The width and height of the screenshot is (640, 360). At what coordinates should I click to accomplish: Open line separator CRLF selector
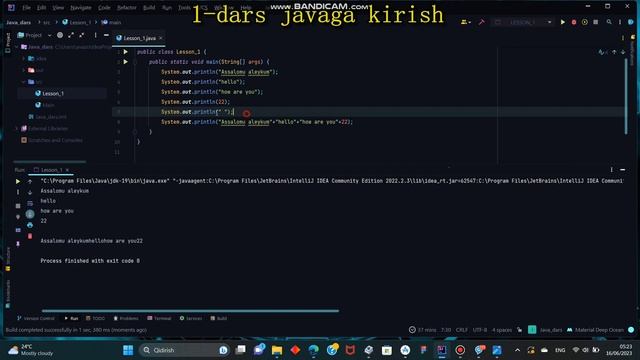tap(462, 330)
